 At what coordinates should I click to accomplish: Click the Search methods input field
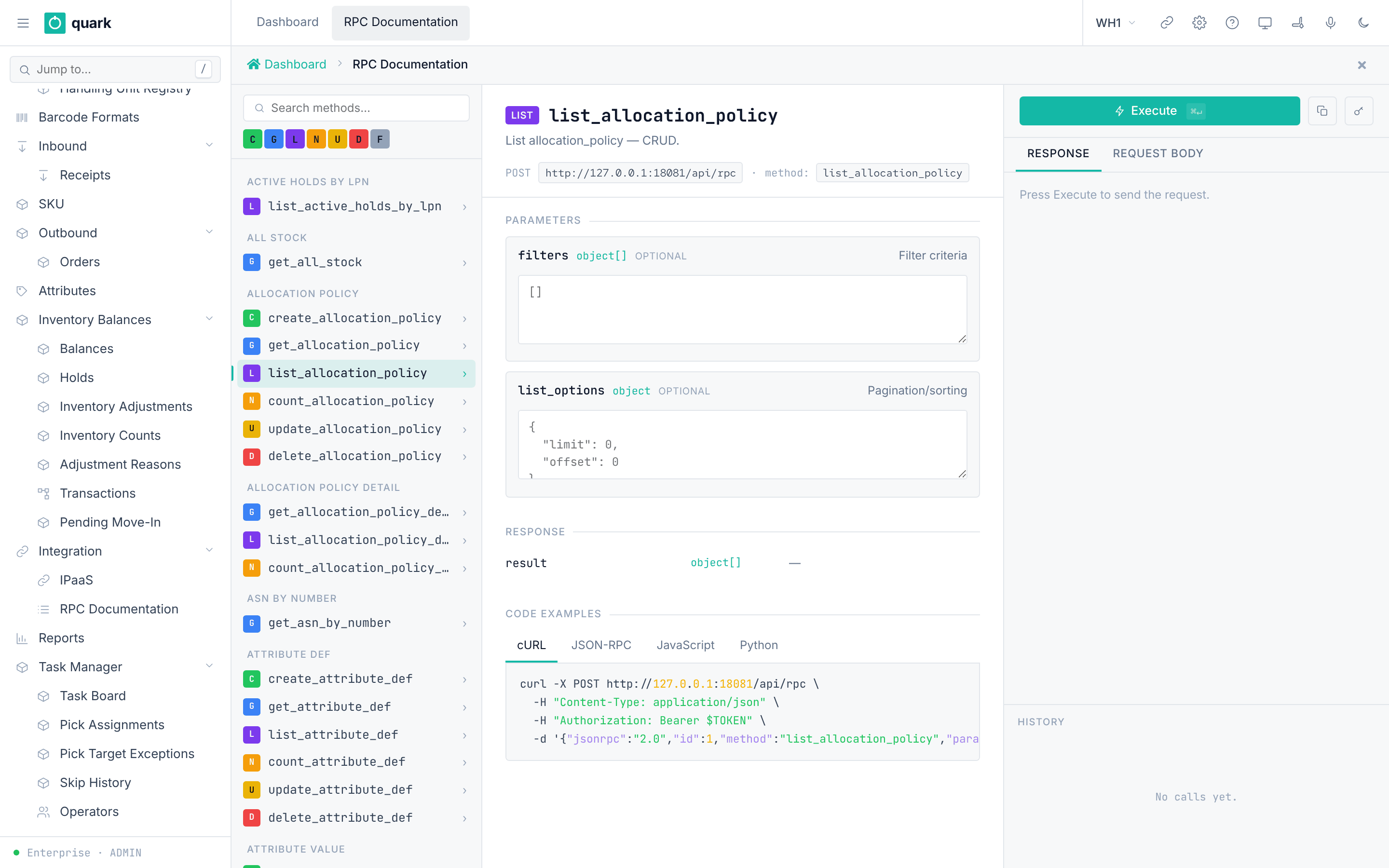point(356,108)
